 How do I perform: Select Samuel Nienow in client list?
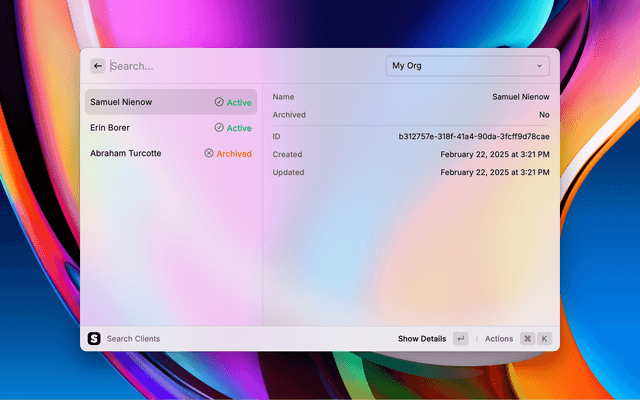(x=132, y=102)
